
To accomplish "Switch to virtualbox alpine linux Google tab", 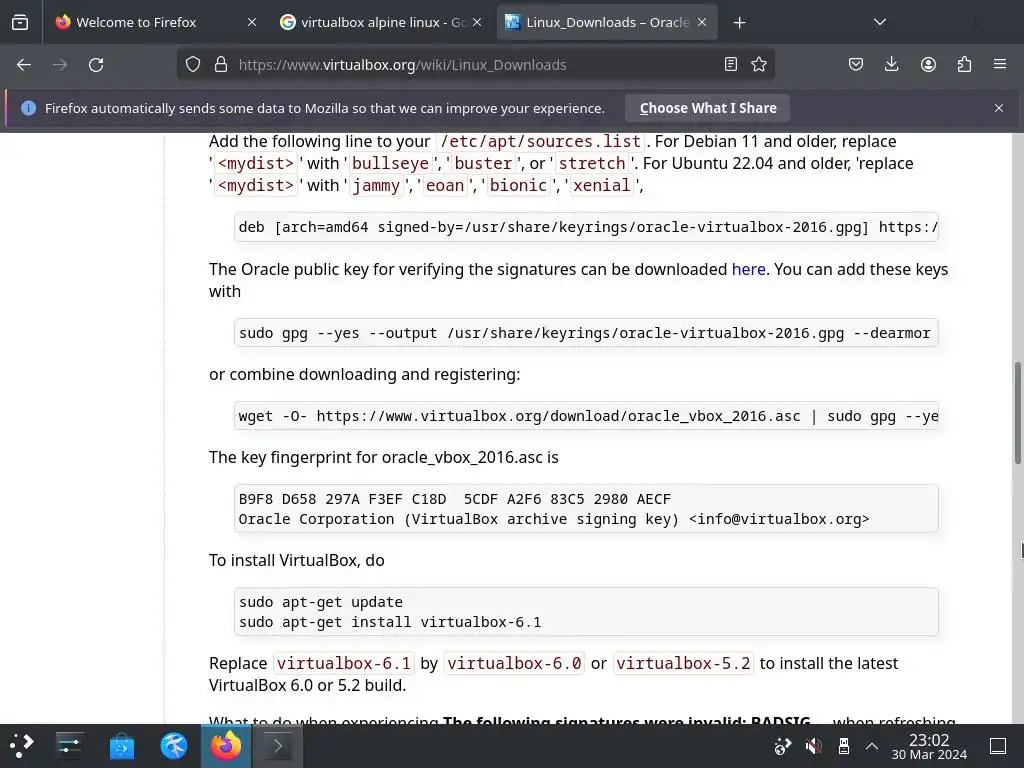I will [381, 22].
